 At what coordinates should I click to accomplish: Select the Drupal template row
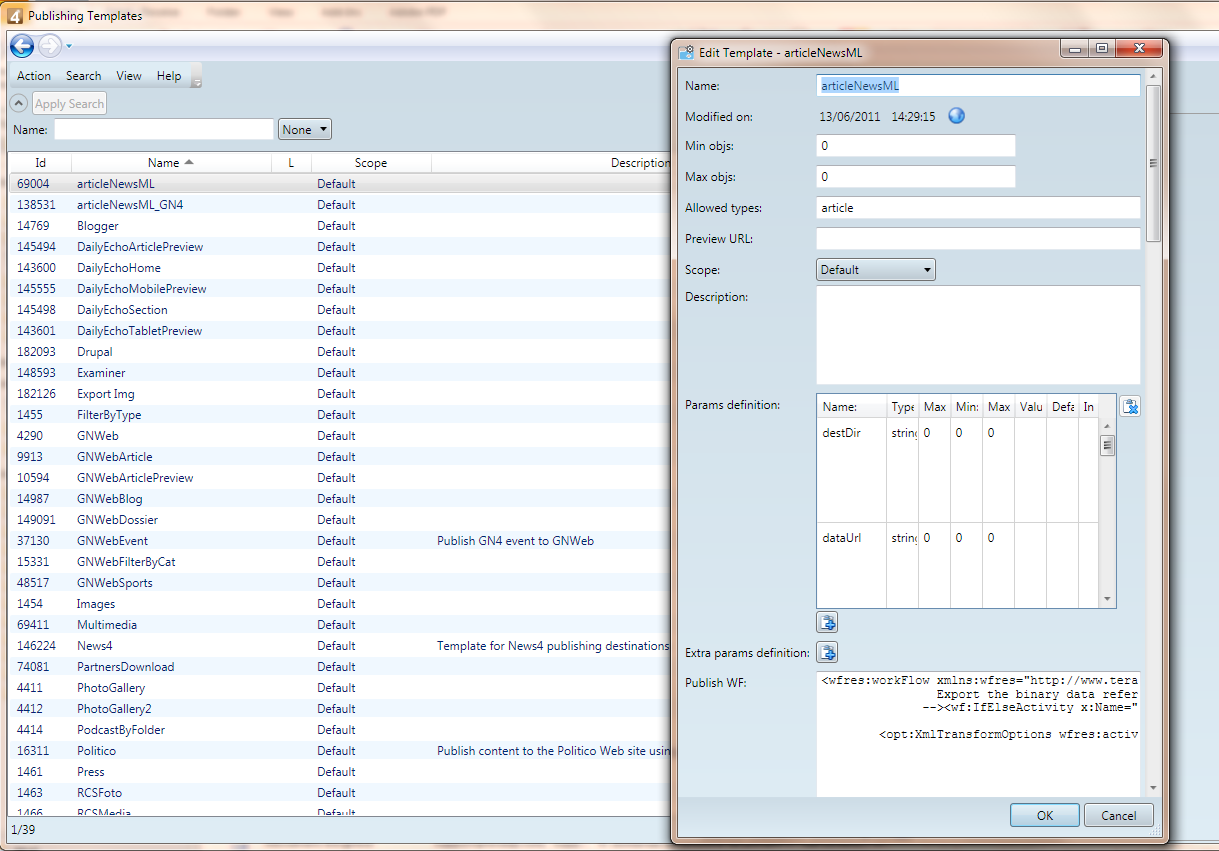tap(340, 352)
